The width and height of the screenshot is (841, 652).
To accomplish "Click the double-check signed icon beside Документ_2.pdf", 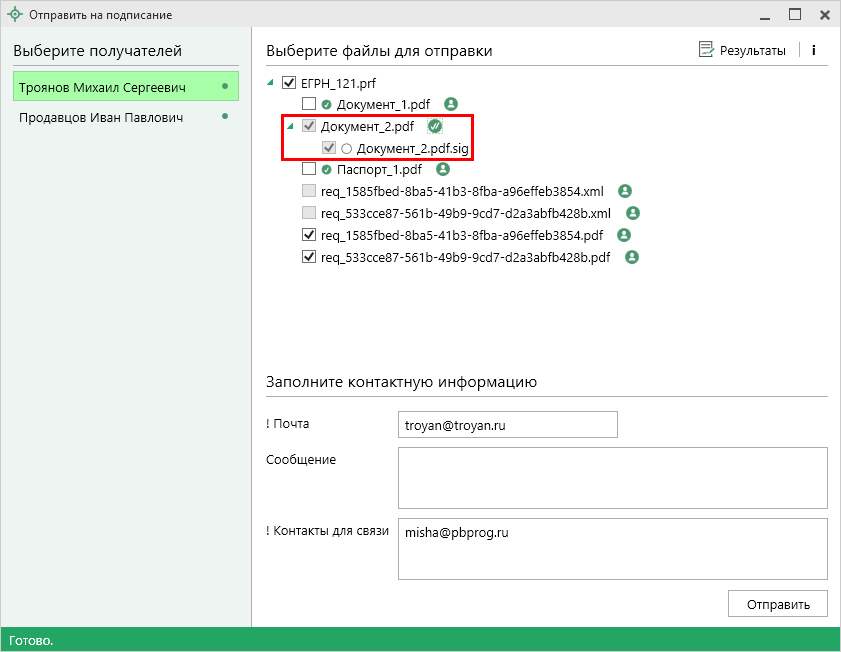I will pos(434,126).
